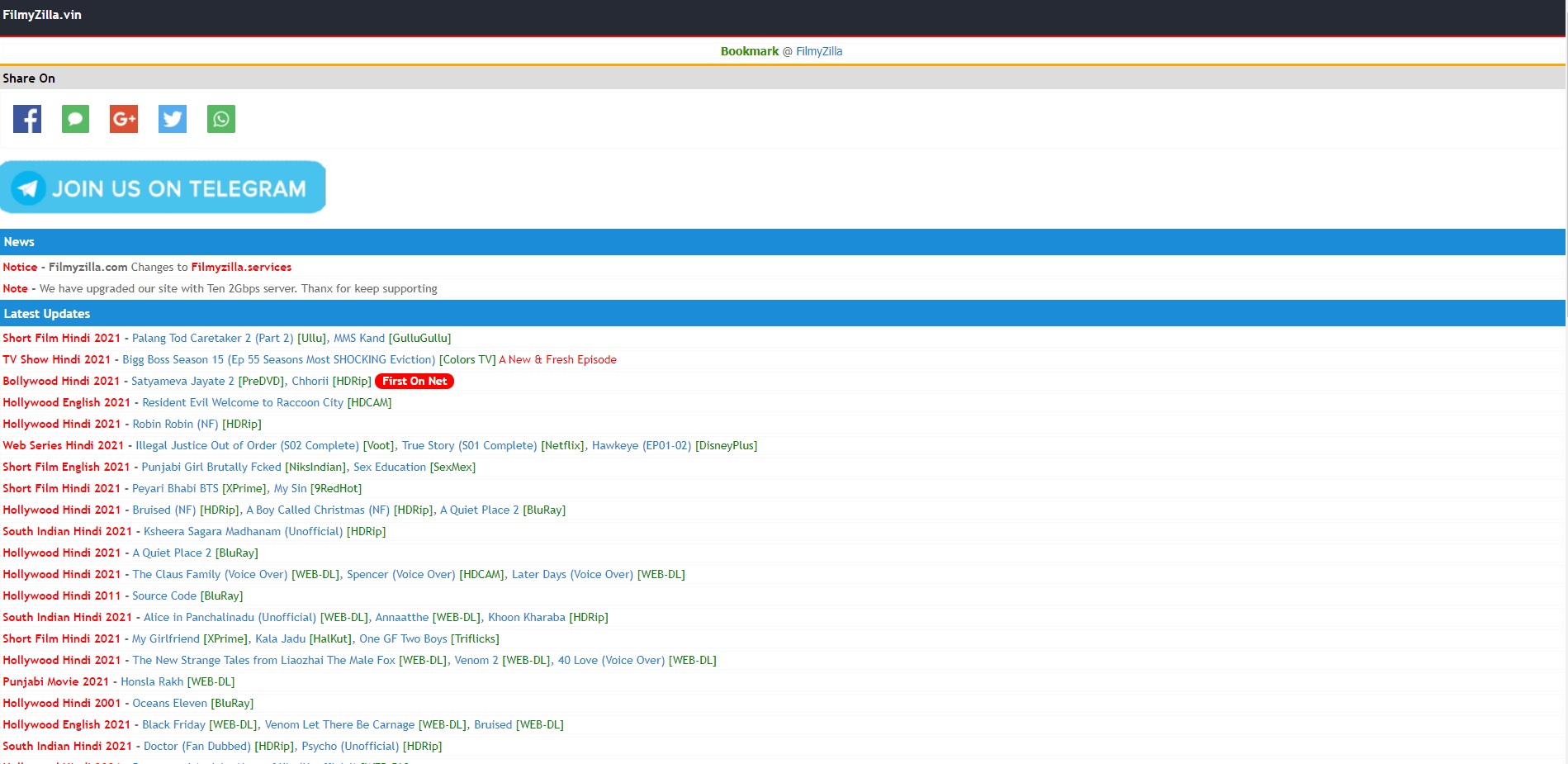Open Kala Jadu link
Viewport: 1568px width, 764px height.
280,638
